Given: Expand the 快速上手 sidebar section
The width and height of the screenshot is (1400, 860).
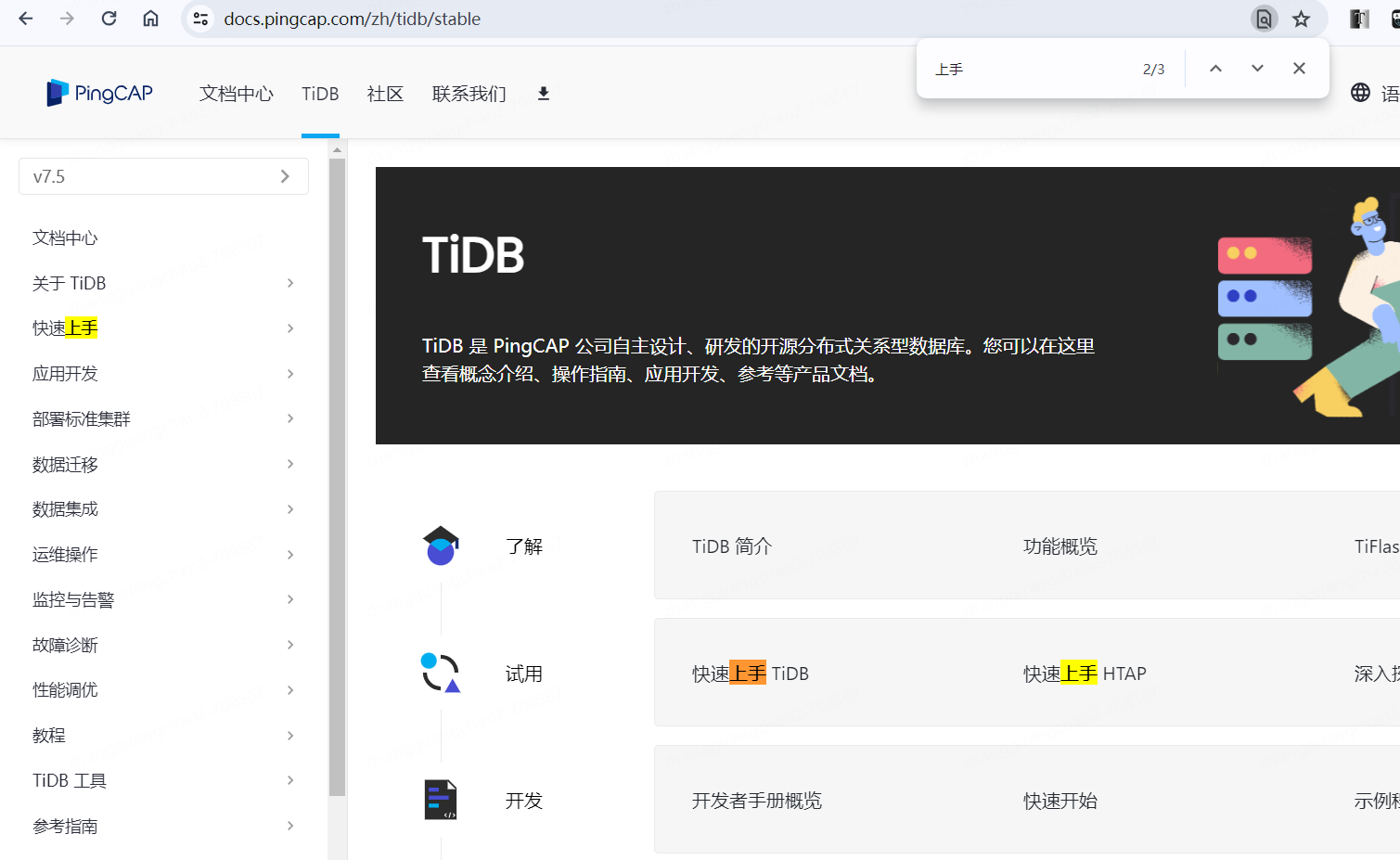Looking at the screenshot, I should 290,328.
